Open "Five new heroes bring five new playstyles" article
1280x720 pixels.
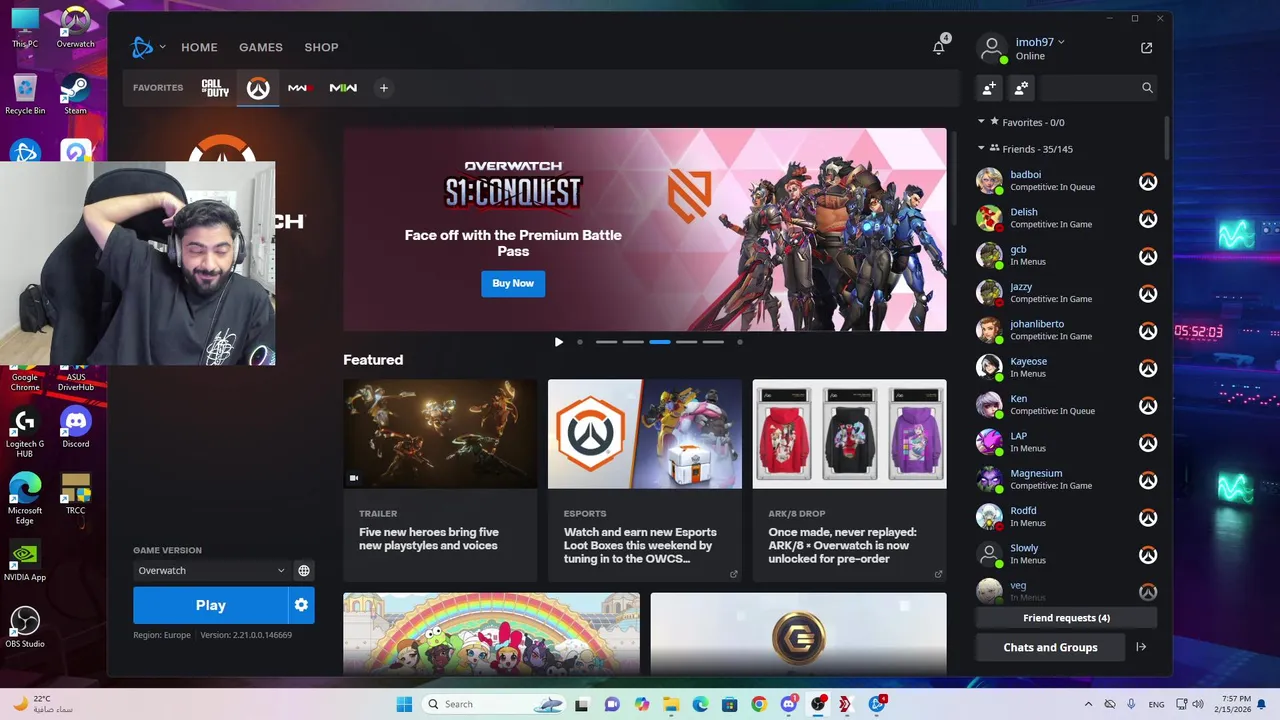coord(429,539)
